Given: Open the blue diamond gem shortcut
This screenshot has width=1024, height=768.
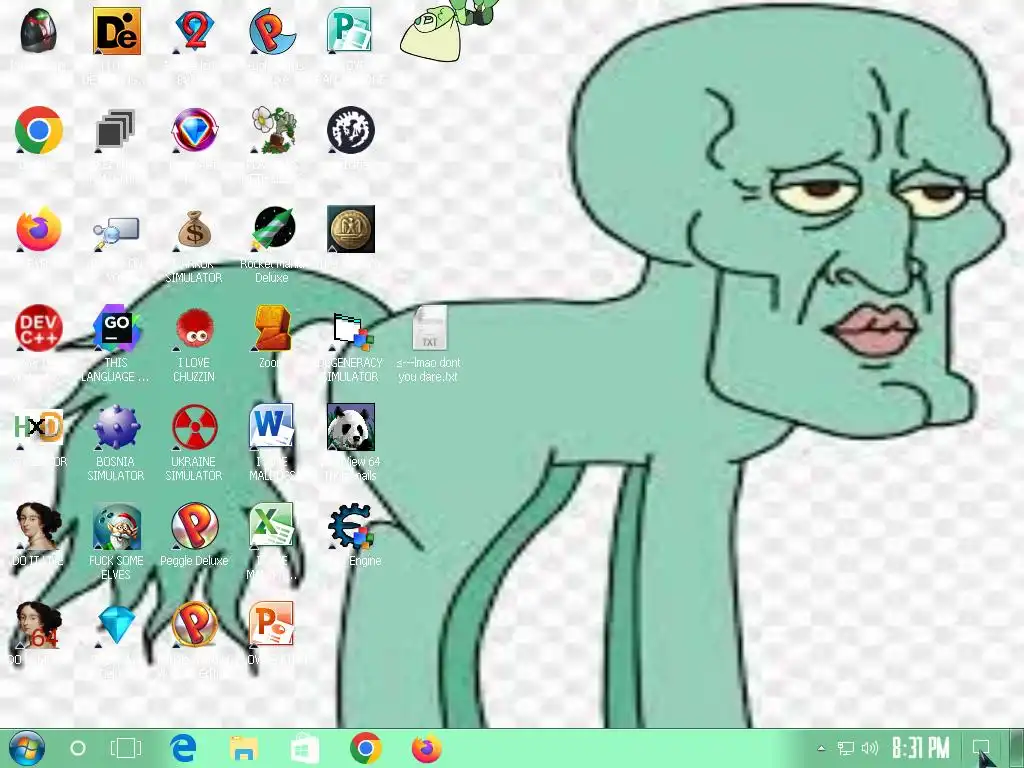Looking at the screenshot, I should pos(116,624).
